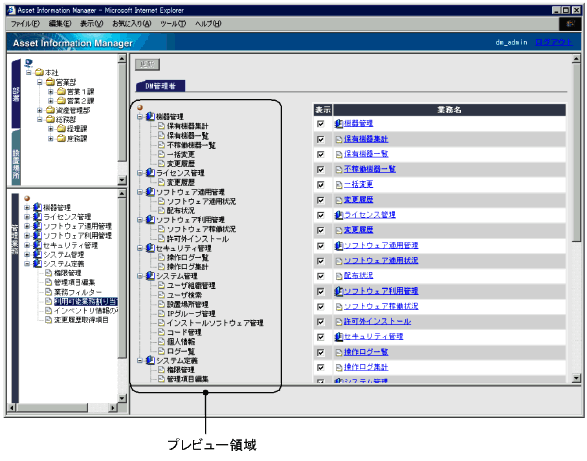Switch to the 設置場所 side tab
The height and width of the screenshot is (461, 587).
(16, 158)
